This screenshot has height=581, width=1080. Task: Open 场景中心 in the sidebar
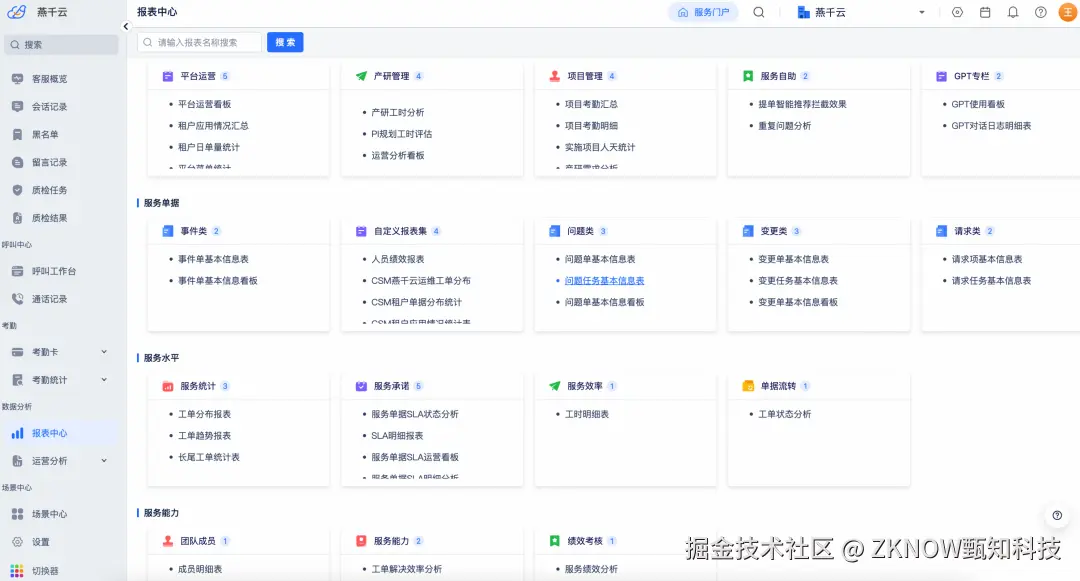pos(50,514)
